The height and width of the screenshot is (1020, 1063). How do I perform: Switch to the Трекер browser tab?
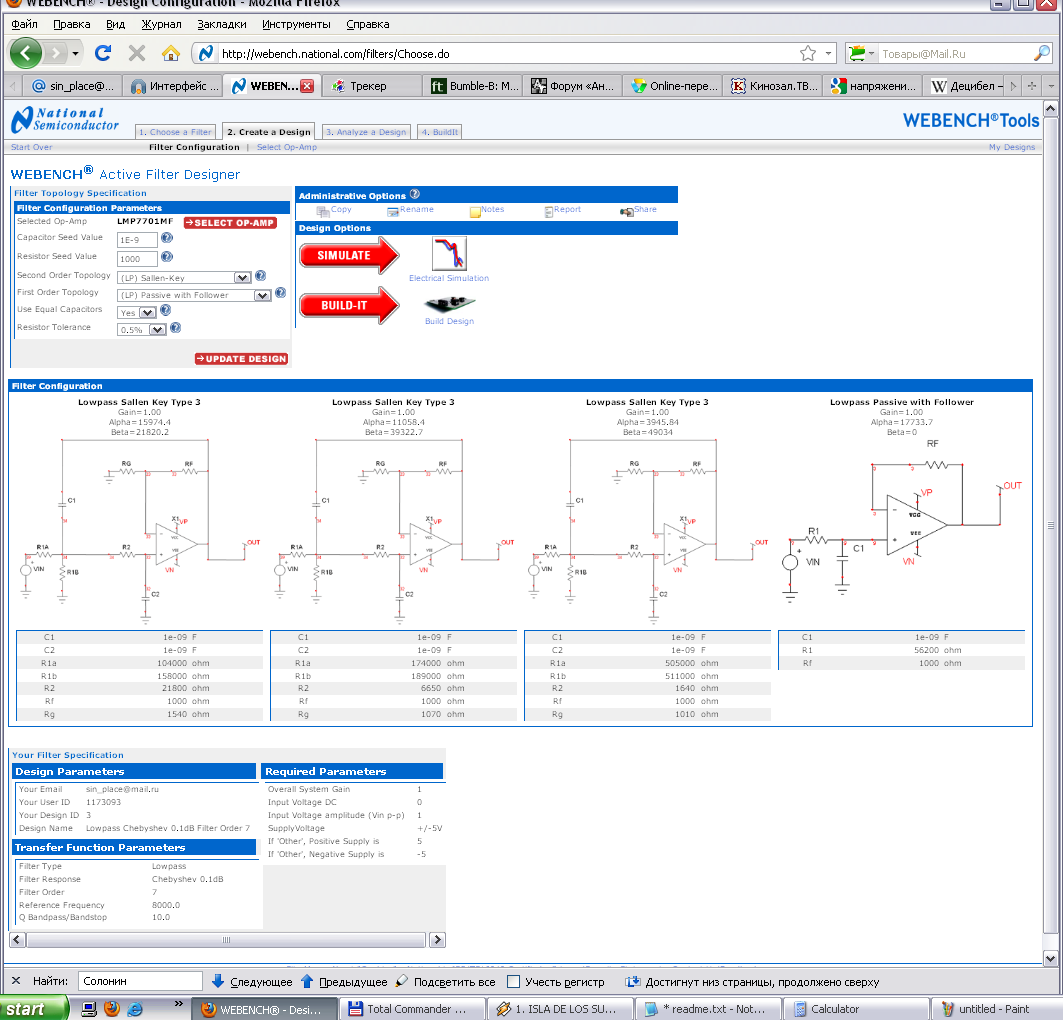(370, 86)
